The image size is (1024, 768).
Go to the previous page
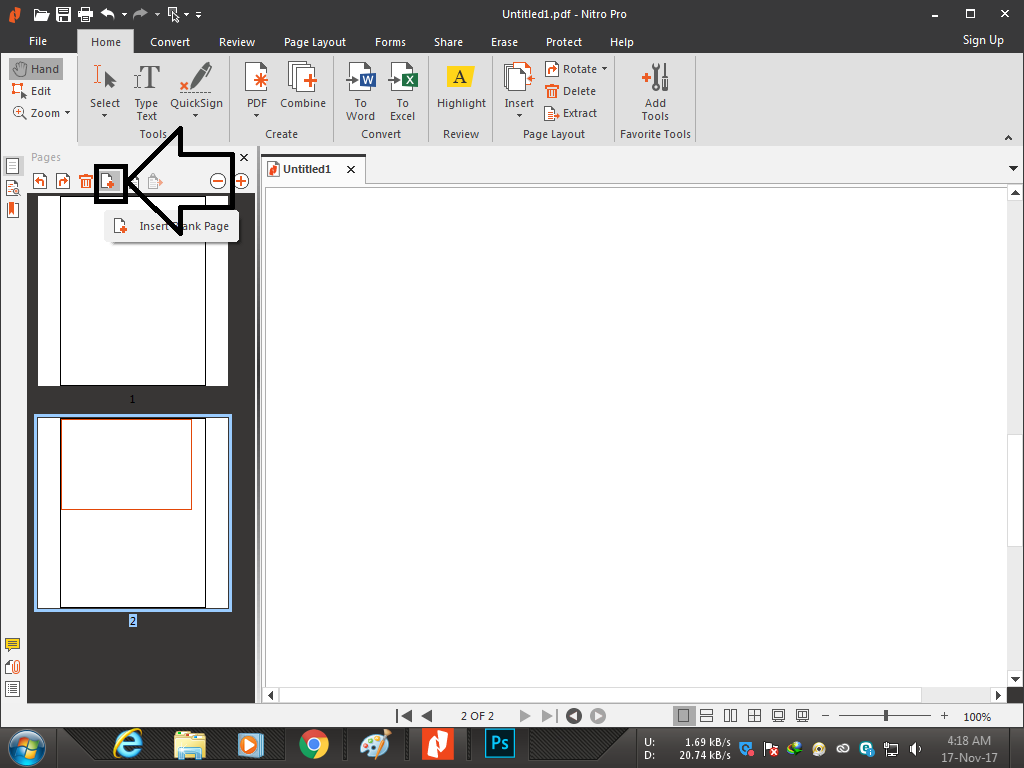coord(427,716)
